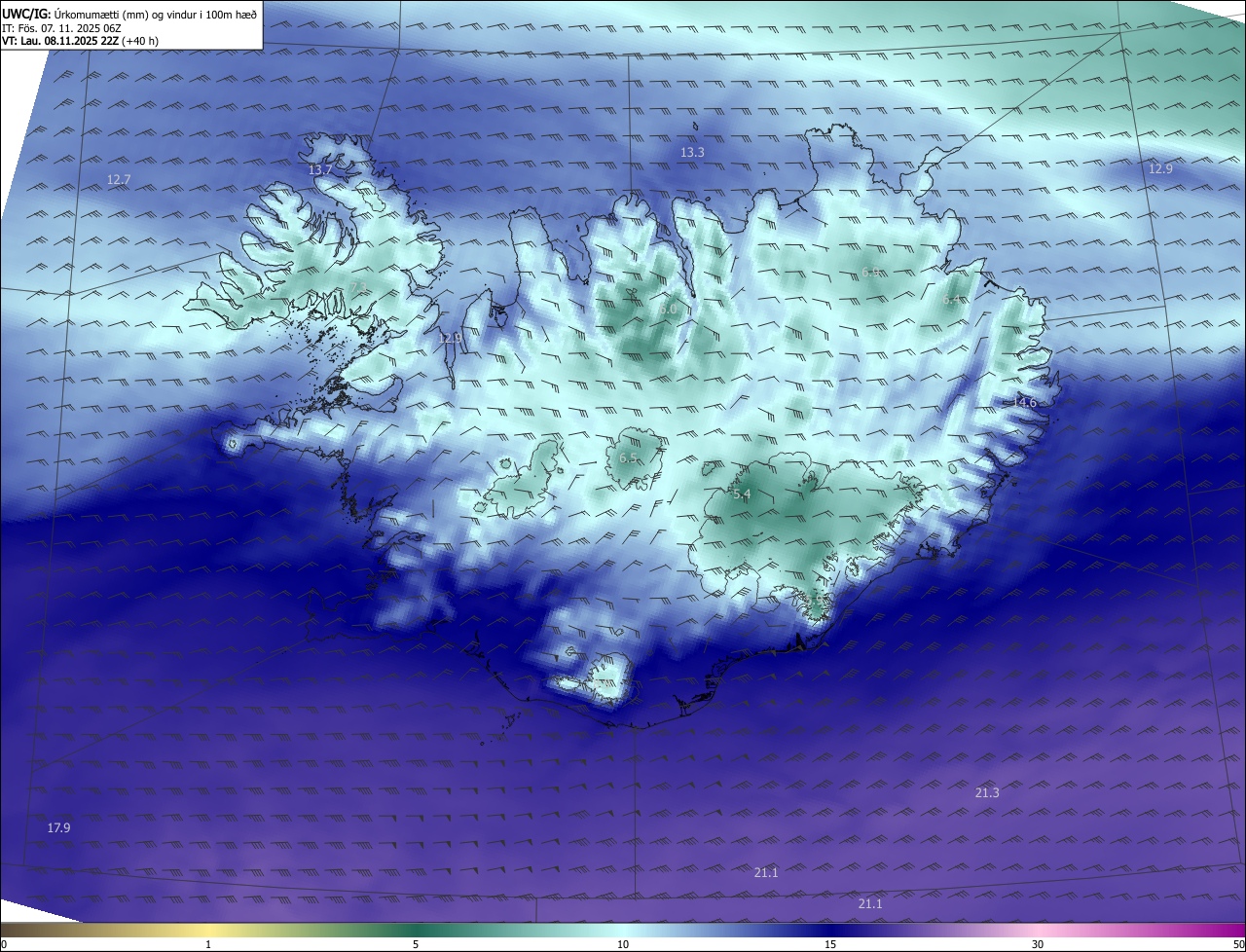Select the 17.9 value label
1246x952 pixels.
(58, 828)
